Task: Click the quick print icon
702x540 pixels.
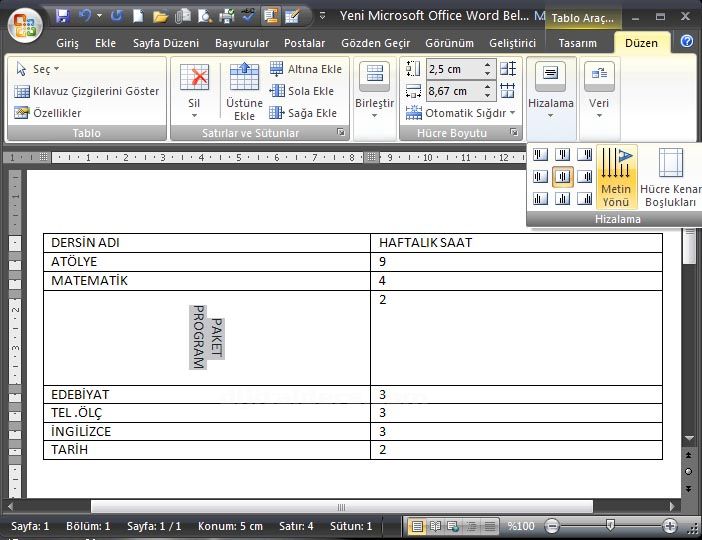Action: point(227,17)
